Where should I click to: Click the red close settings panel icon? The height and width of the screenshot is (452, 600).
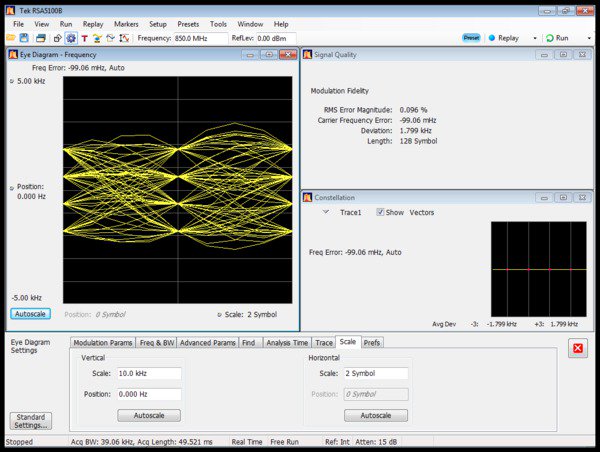pyautogui.click(x=578, y=349)
